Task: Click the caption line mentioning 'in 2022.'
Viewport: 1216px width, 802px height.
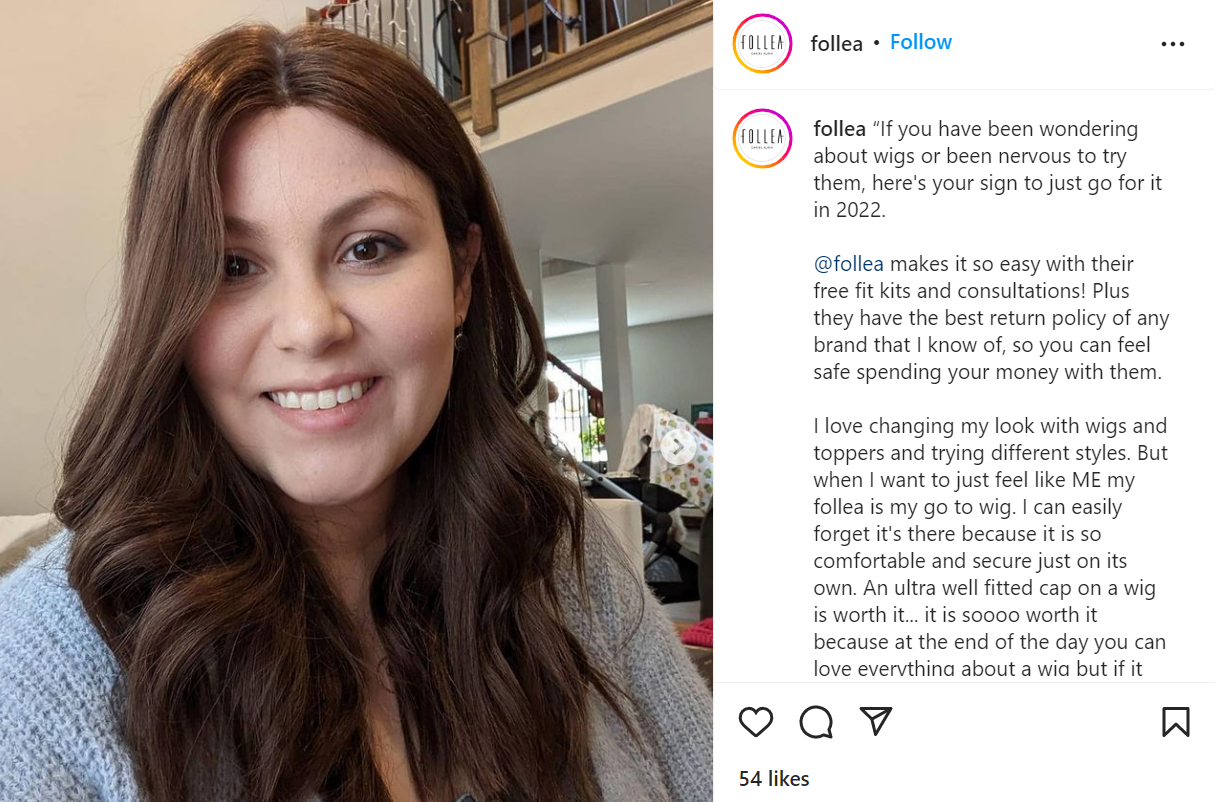Action: (x=849, y=210)
